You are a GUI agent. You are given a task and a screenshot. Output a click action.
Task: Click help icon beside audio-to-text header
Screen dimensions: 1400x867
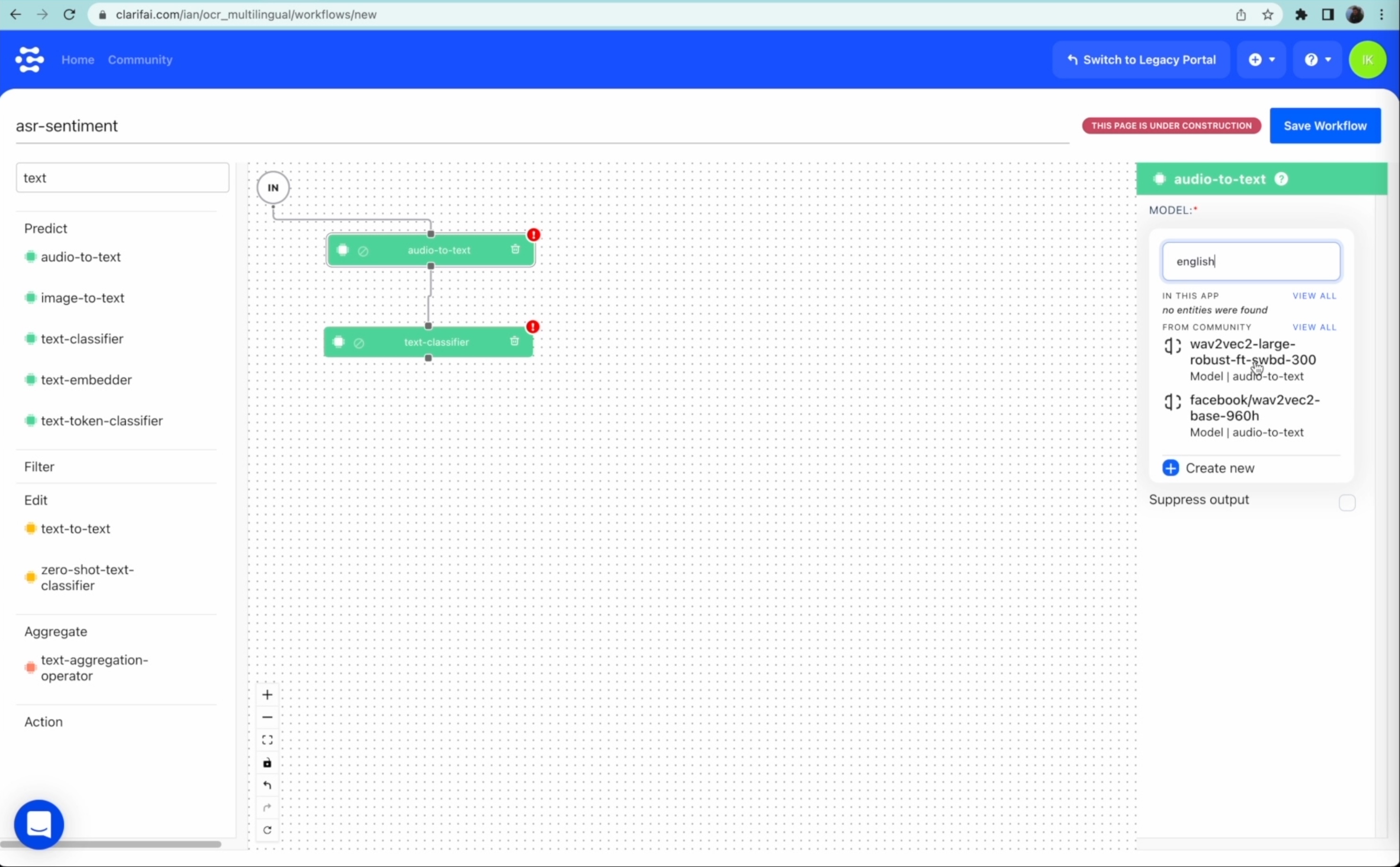(1280, 179)
